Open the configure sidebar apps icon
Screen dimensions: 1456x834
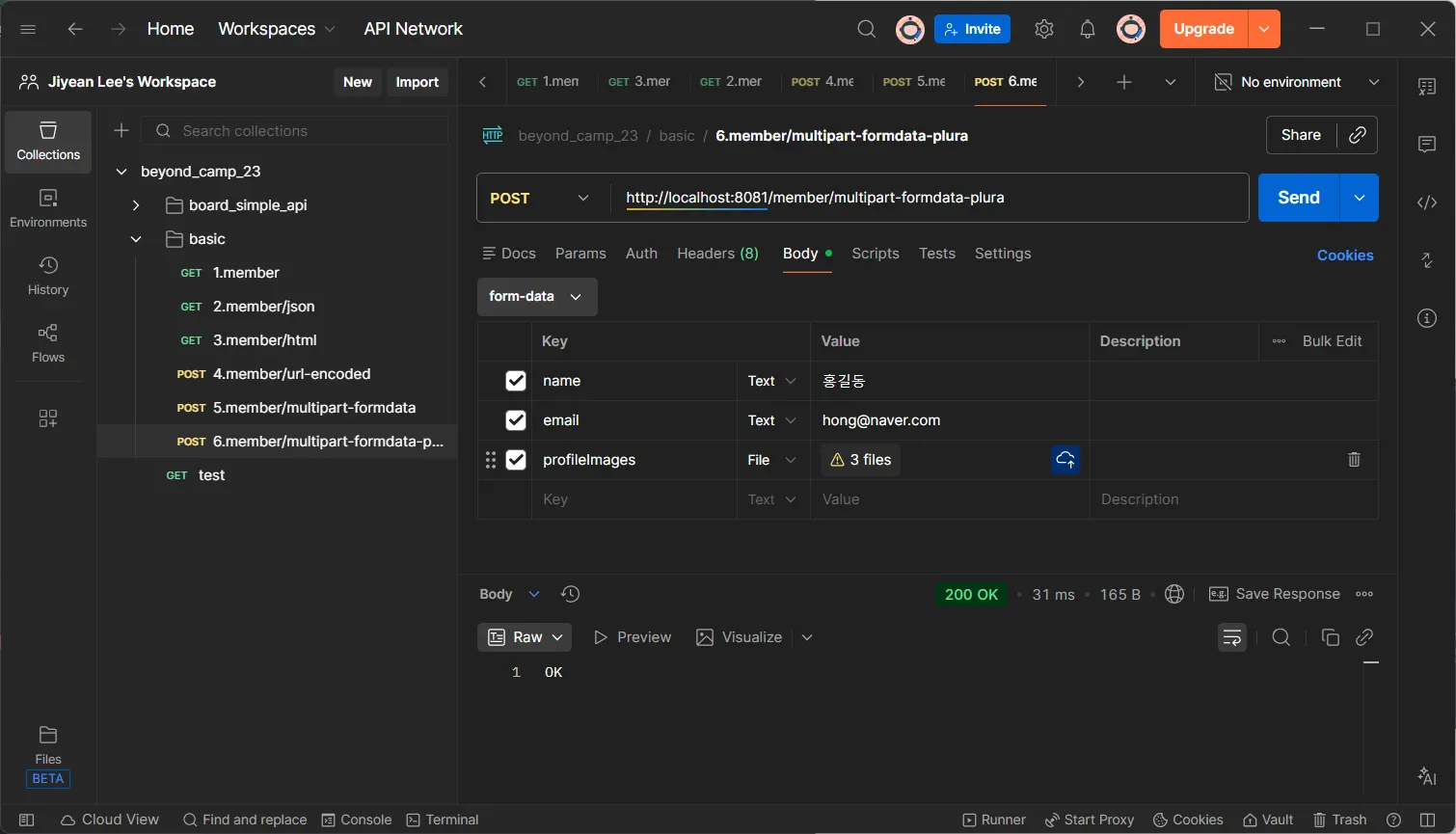[48, 417]
